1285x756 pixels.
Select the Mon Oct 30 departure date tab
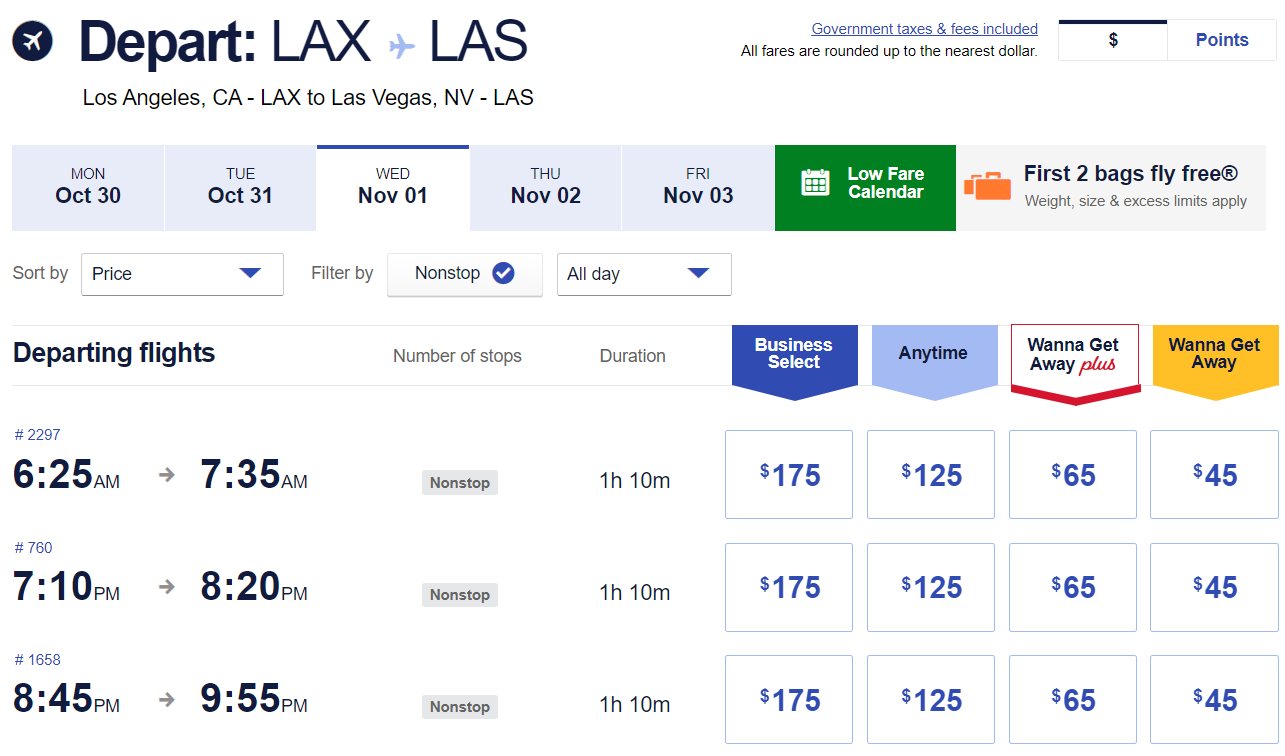coord(87,188)
